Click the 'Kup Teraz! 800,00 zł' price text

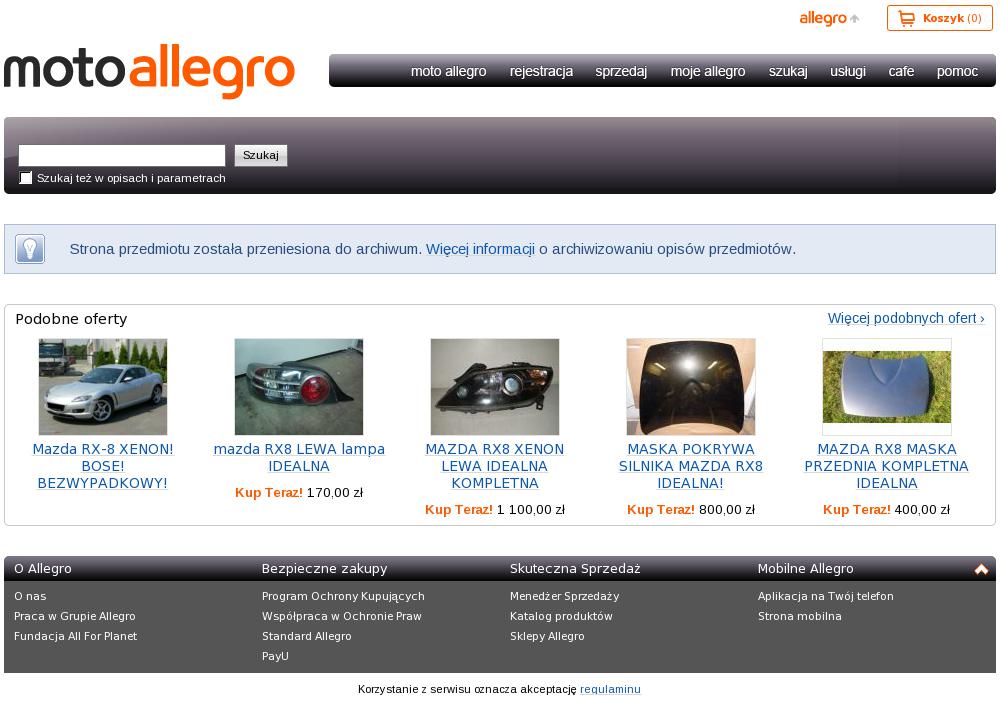pos(691,510)
